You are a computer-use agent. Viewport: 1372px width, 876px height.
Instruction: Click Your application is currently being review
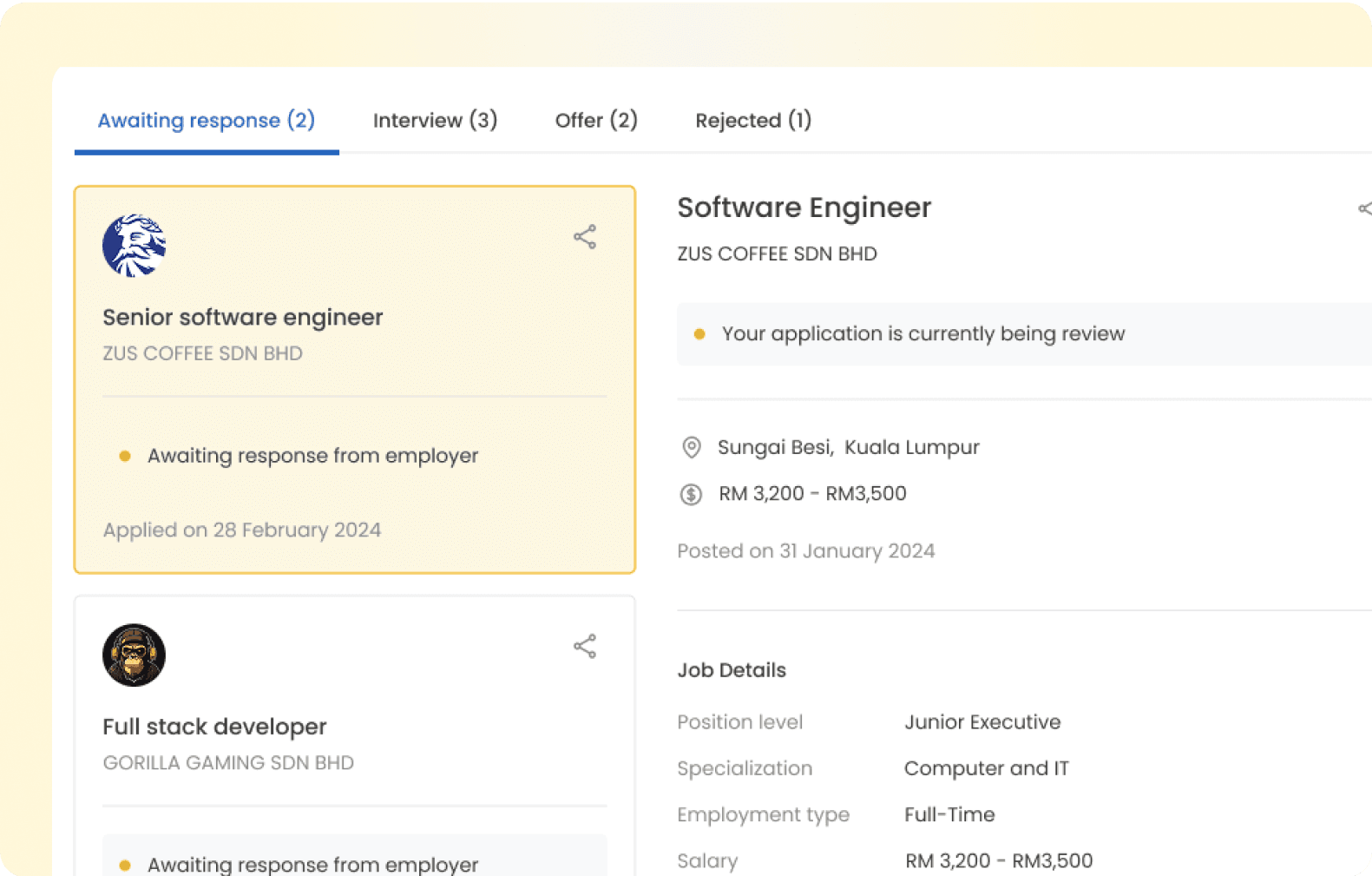(x=923, y=334)
